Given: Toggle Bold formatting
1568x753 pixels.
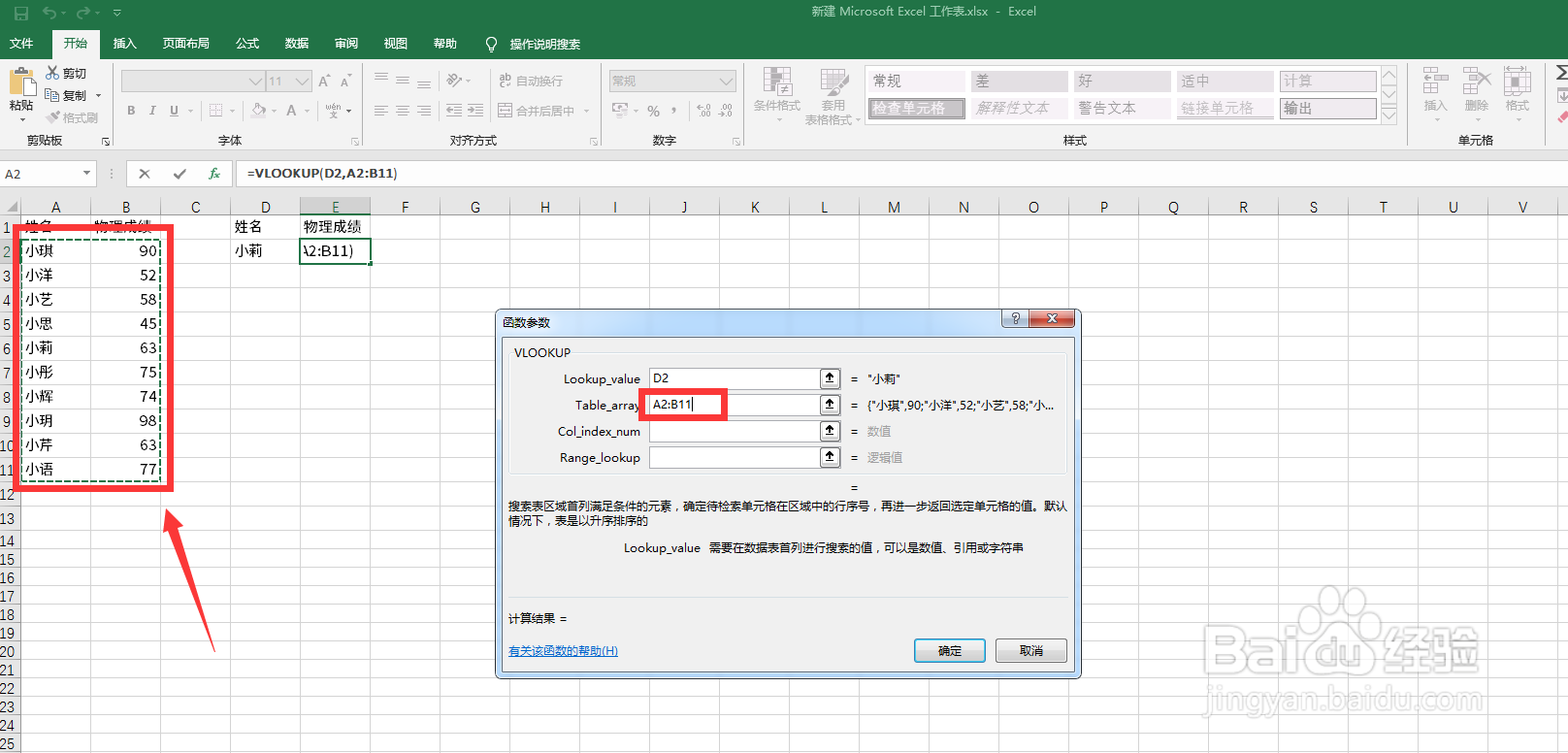Looking at the screenshot, I should click(131, 111).
